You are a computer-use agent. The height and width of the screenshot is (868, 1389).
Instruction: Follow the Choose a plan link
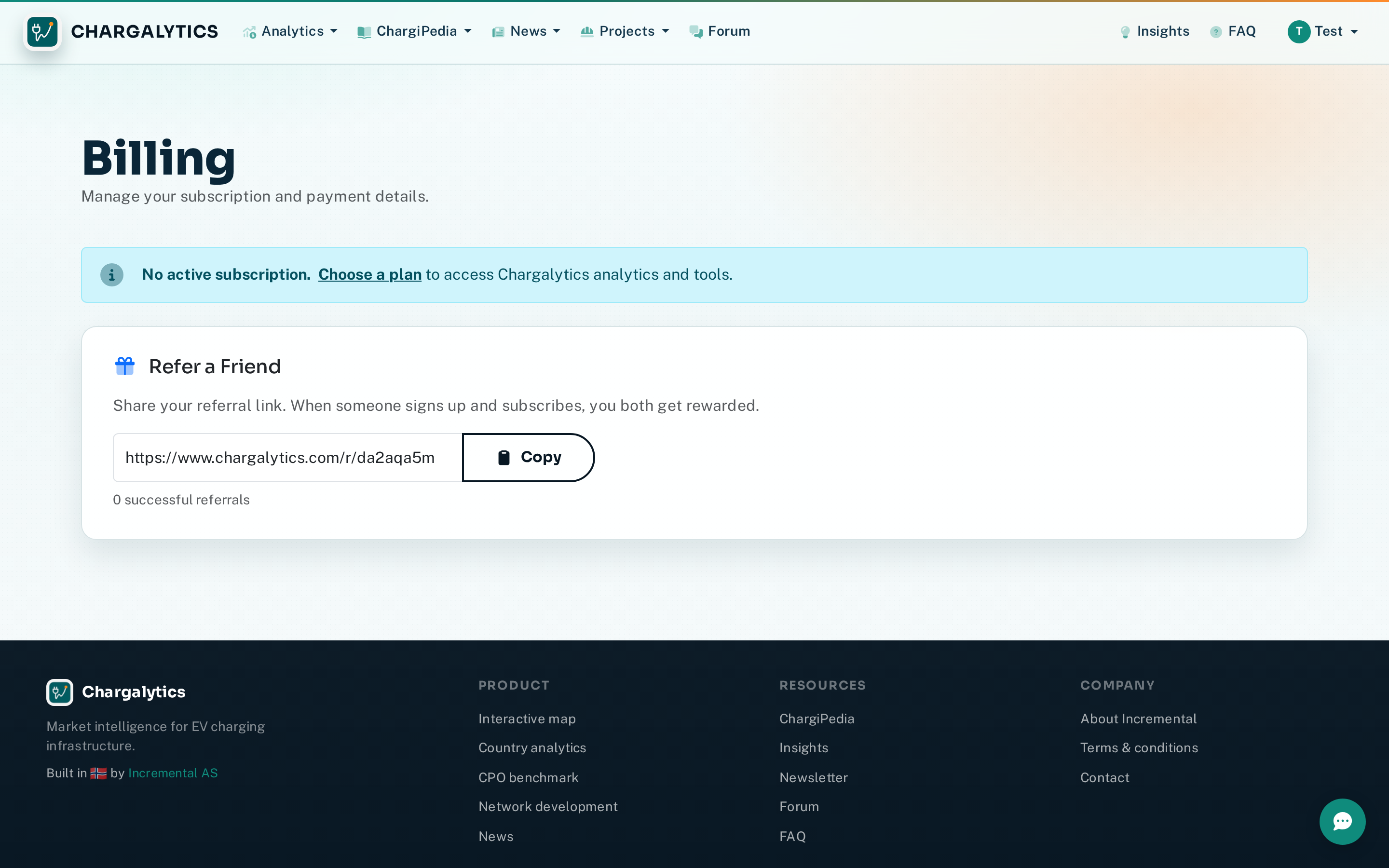coord(369,275)
